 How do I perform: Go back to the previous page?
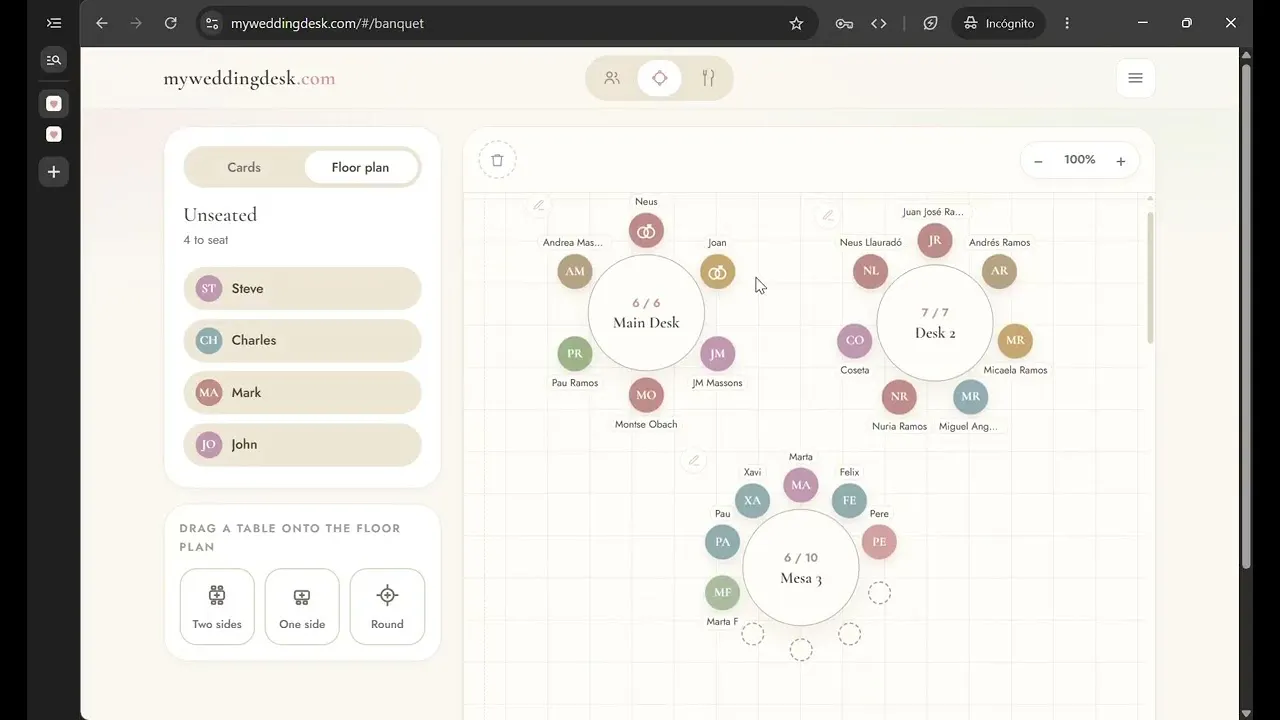(102, 23)
